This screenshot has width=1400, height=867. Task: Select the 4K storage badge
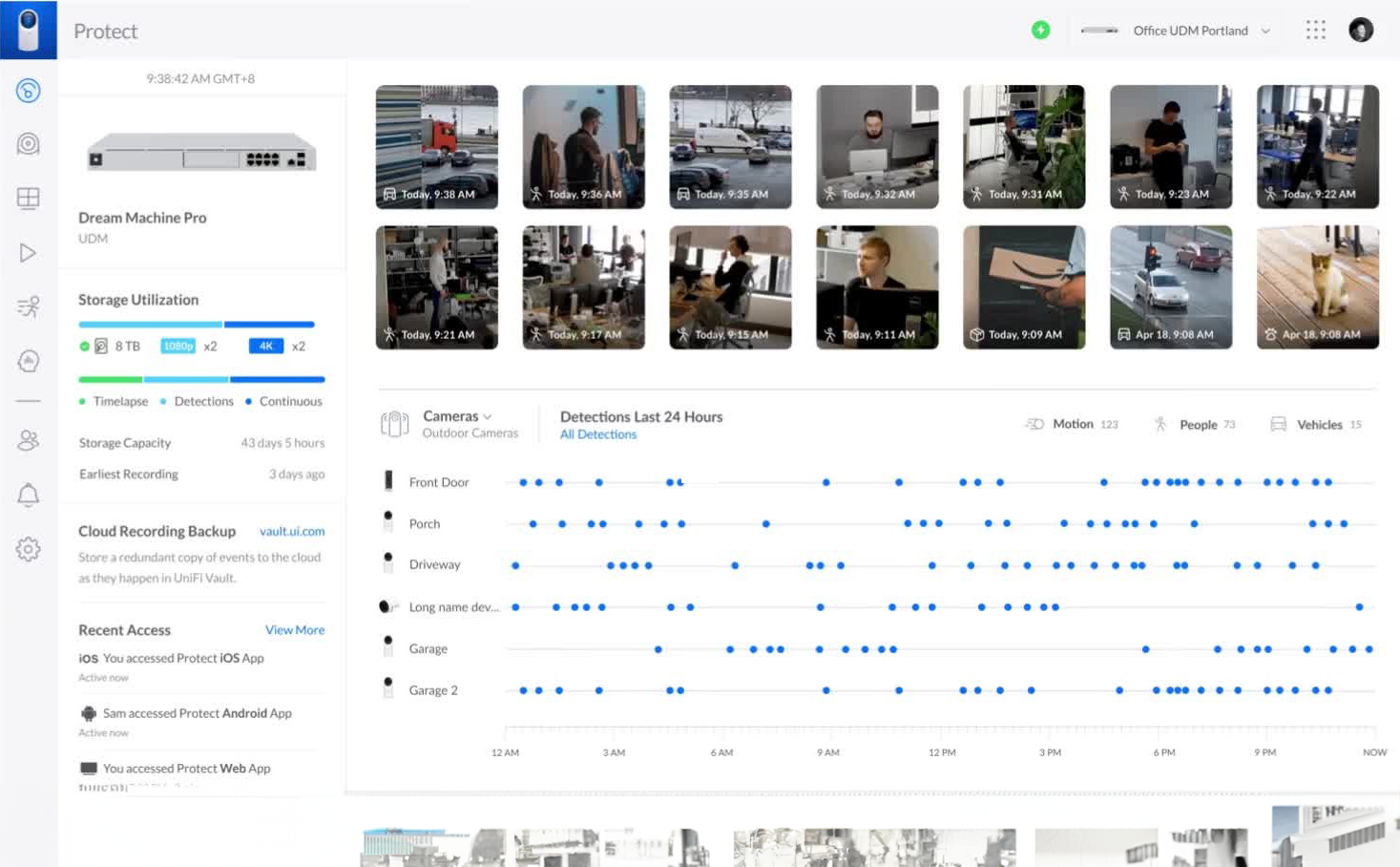point(266,346)
